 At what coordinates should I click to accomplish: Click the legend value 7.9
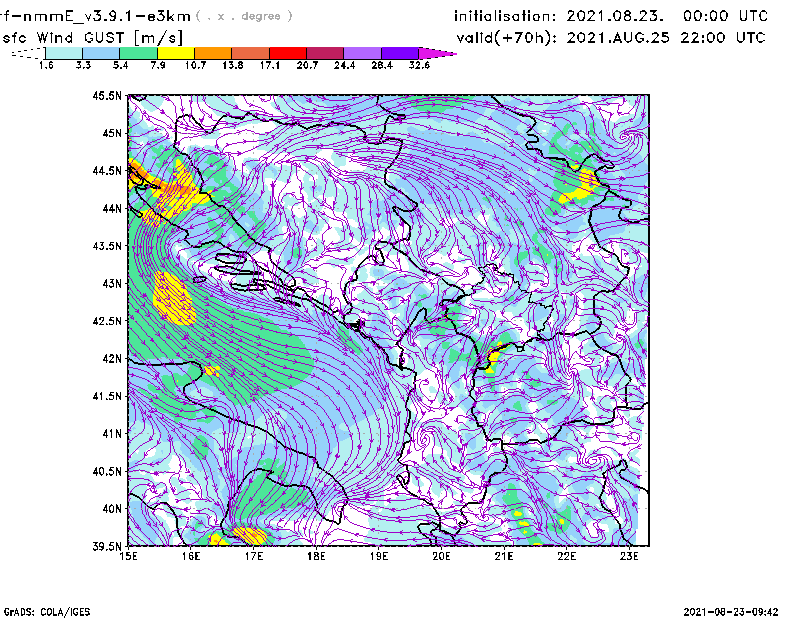[158, 65]
